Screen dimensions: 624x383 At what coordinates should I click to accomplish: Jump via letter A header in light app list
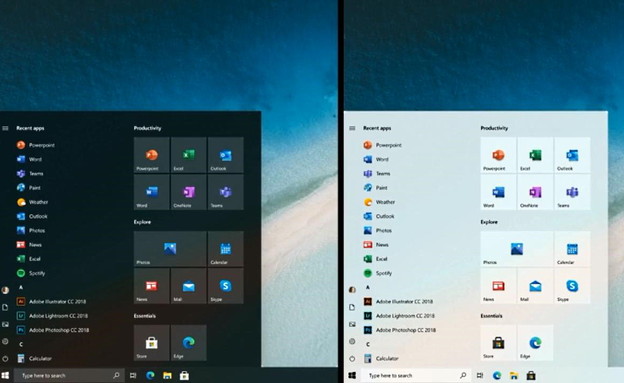point(368,287)
